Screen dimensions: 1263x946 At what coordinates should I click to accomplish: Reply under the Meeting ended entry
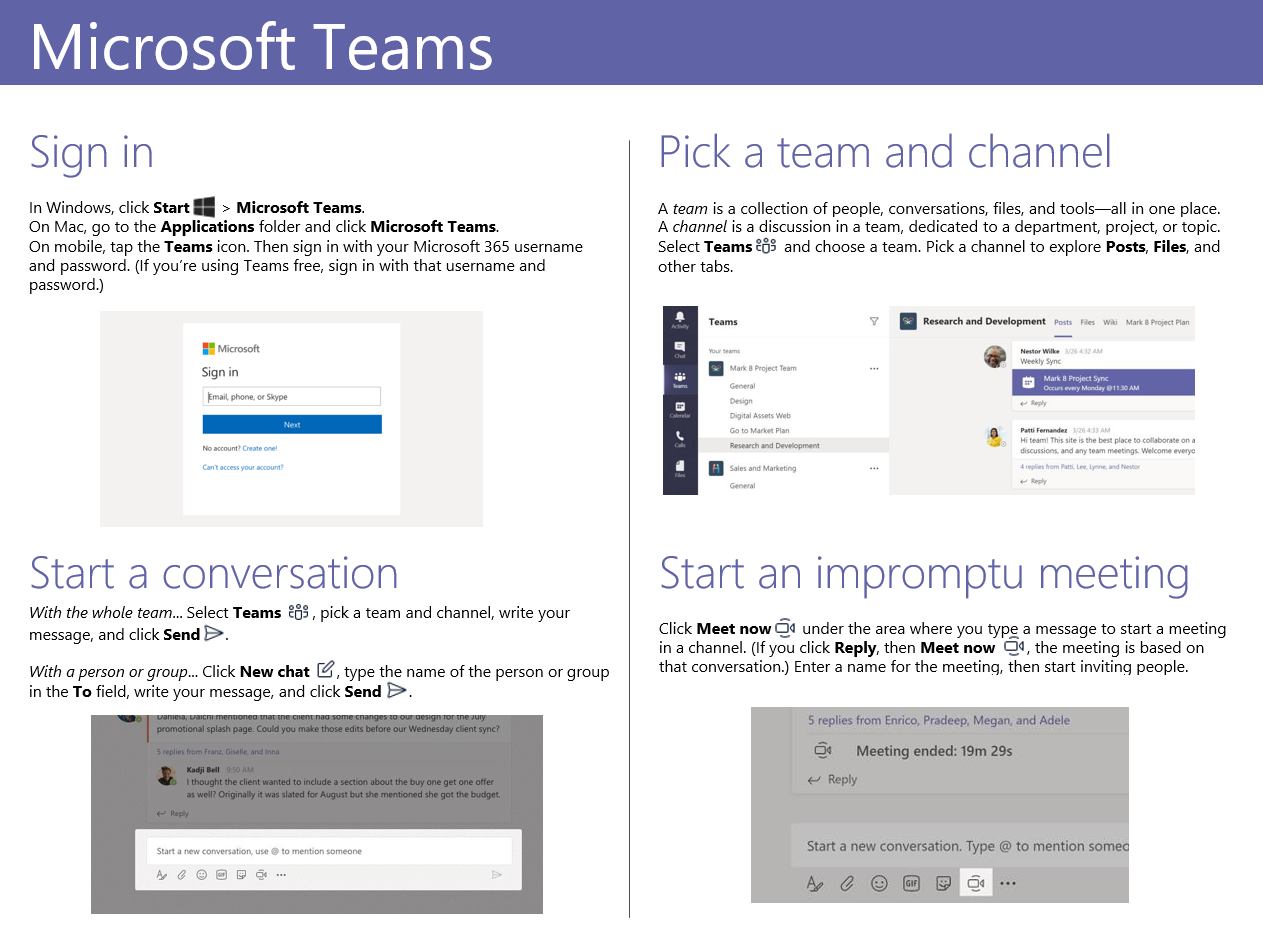(x=833, y=779)
